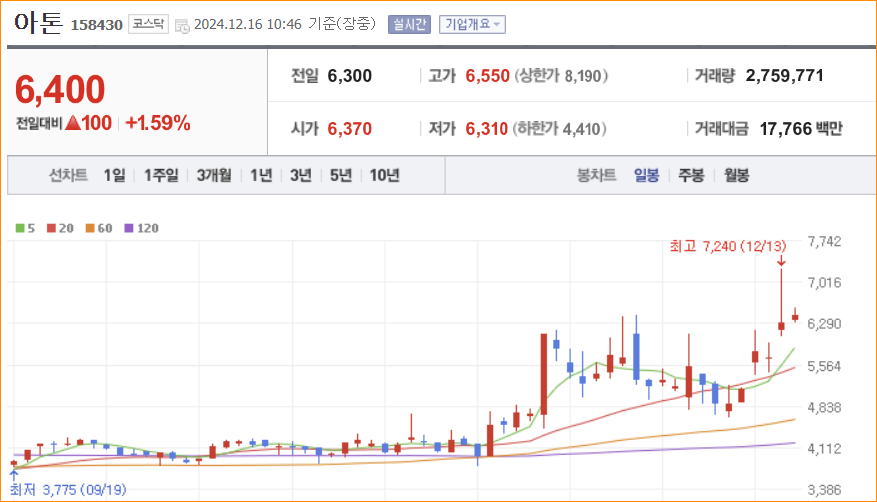Select the 10년 line chart tab
The image size is (877, 502).
click(385, 176)
